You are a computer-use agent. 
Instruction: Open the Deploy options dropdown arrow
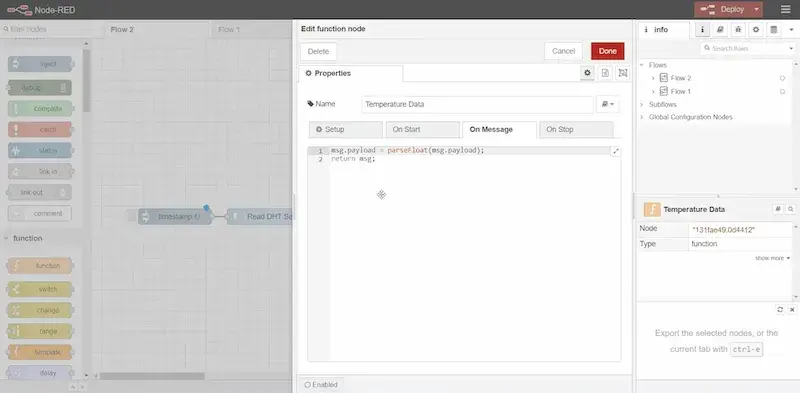[x=758, y=9]
